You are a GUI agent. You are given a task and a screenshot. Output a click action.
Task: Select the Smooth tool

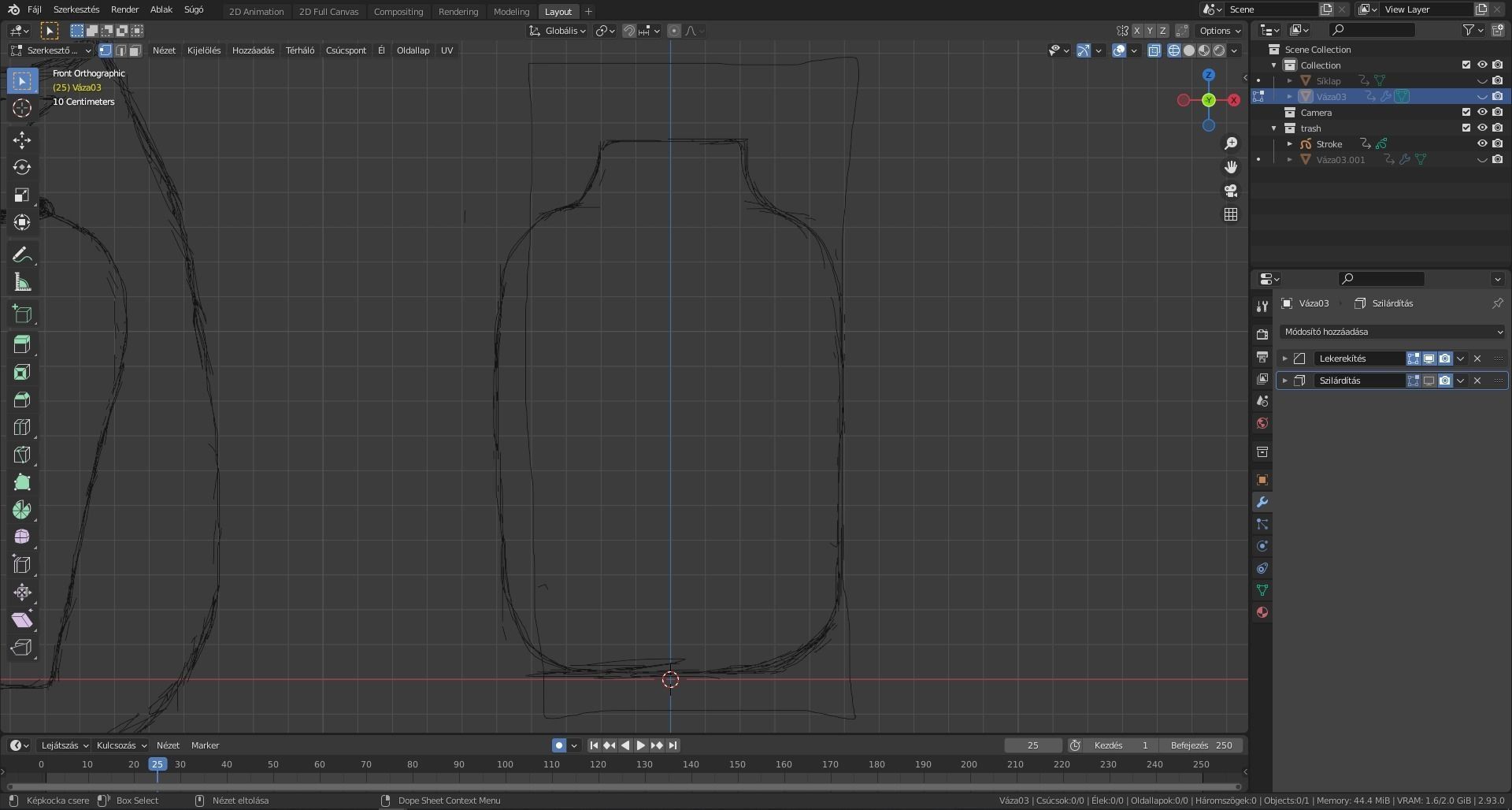click(22, 537)
